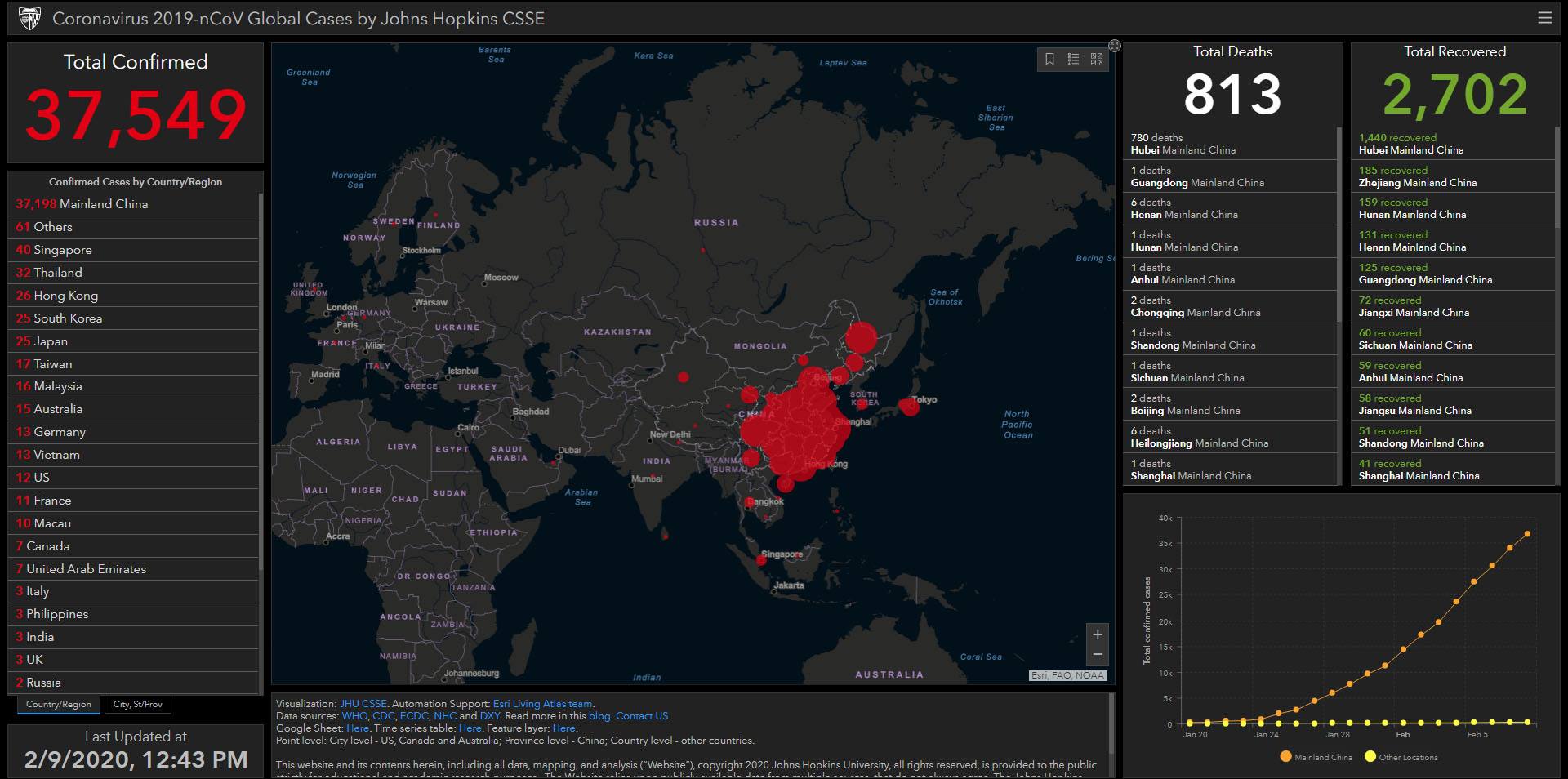Click the red circle near Tokyo

click(x=909, y=406)
